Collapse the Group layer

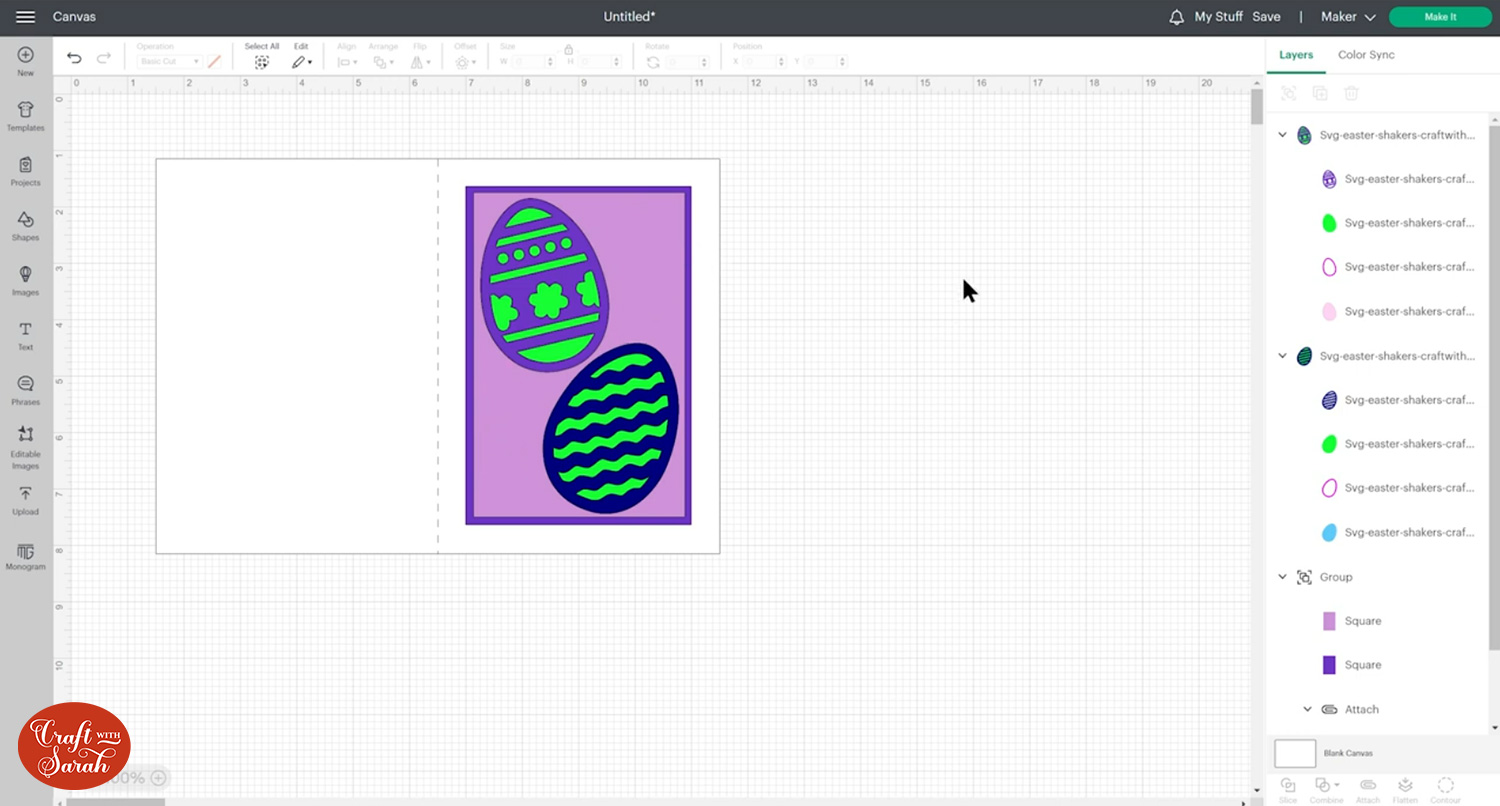(x=1282, y=577)
